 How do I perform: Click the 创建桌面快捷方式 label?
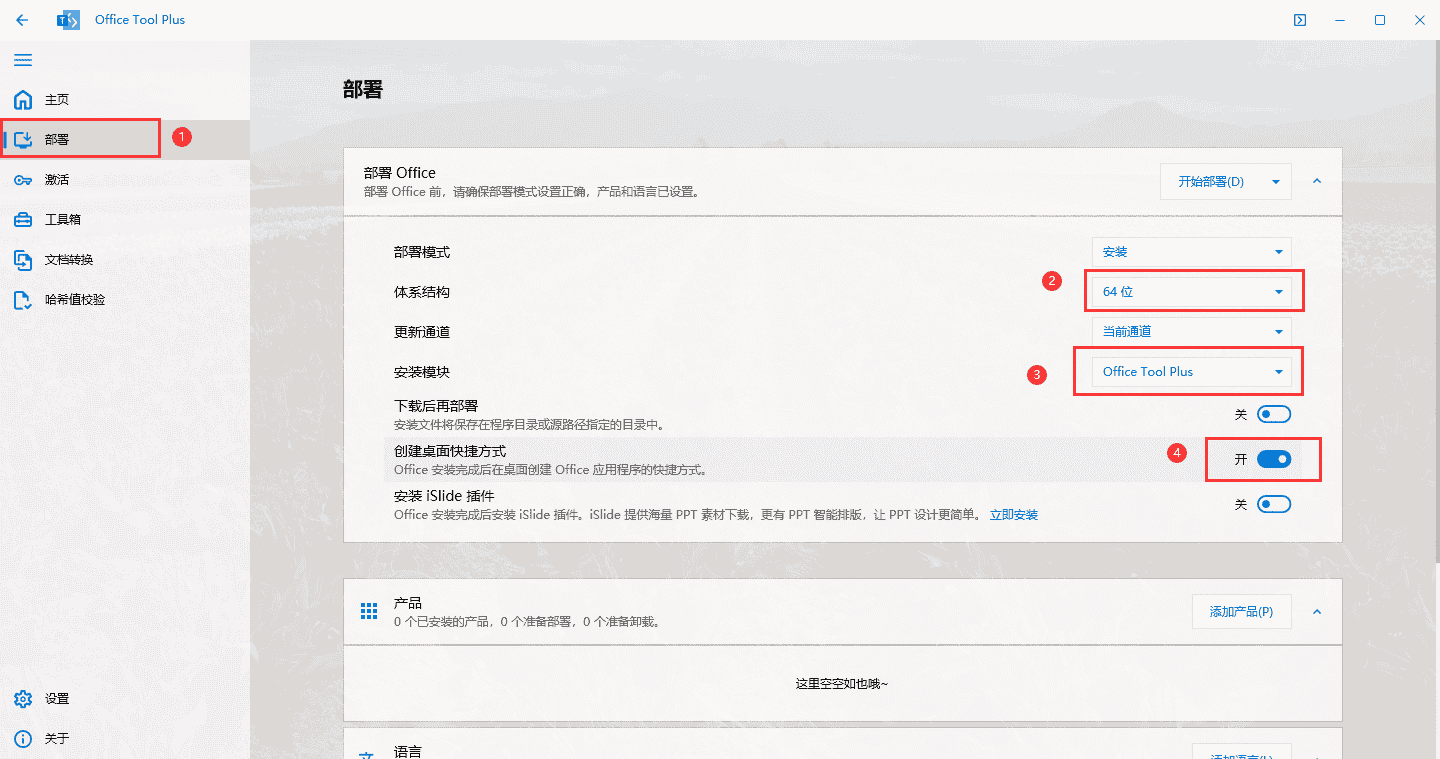click(x=450, y=452)
